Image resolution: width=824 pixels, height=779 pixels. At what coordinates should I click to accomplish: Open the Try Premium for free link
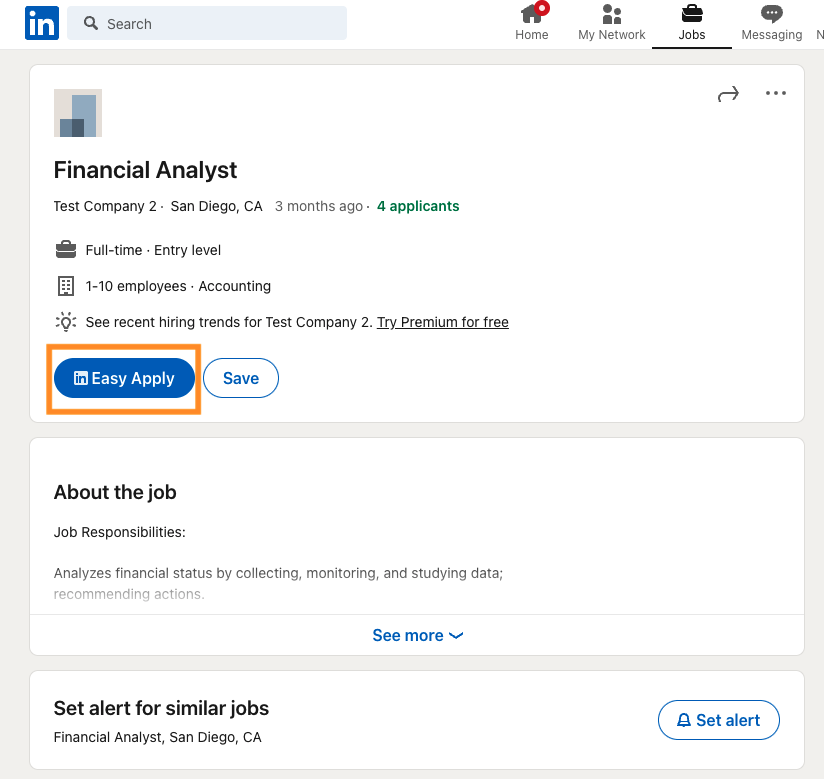(x=442, y=322)
